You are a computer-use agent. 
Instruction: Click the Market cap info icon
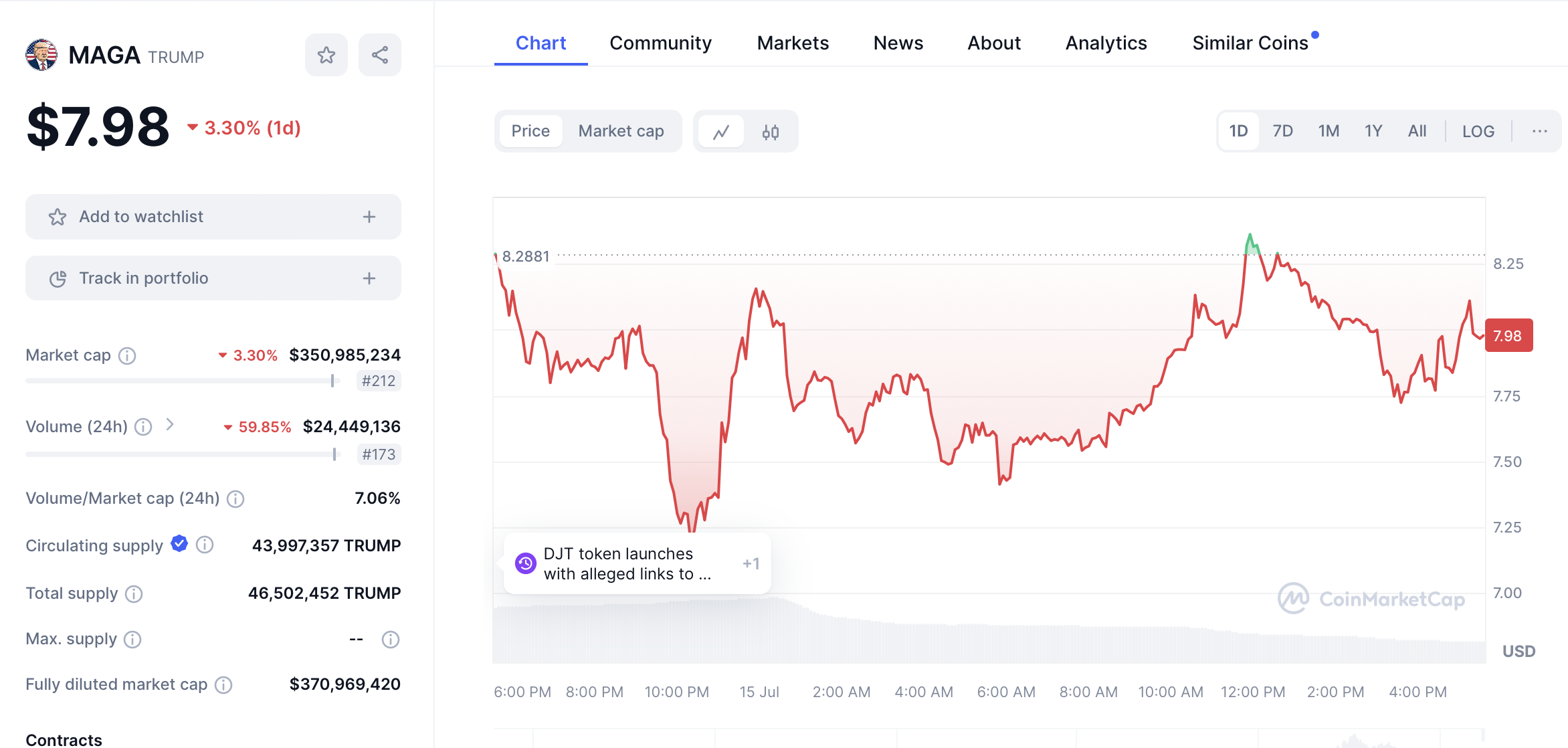coord(127,356)
